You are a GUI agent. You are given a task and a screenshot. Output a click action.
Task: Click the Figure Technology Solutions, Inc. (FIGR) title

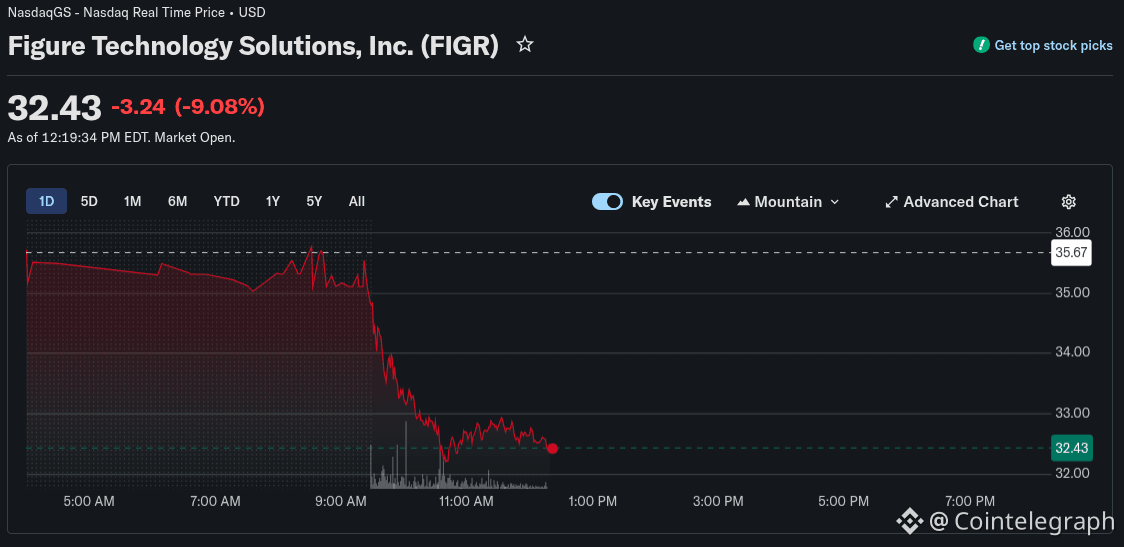click(253, 46)
